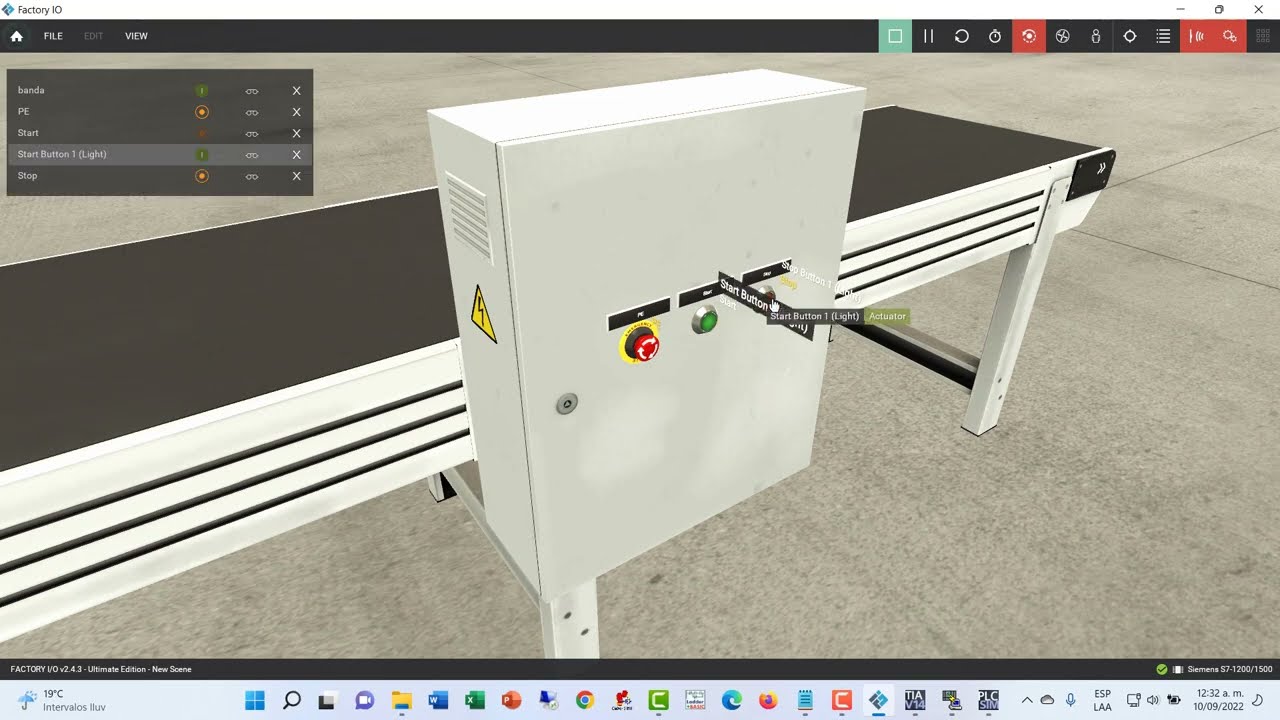Click the key lock on the electrical cabinet
This screenshot has width=1280, height=720.
click(566, 404)
